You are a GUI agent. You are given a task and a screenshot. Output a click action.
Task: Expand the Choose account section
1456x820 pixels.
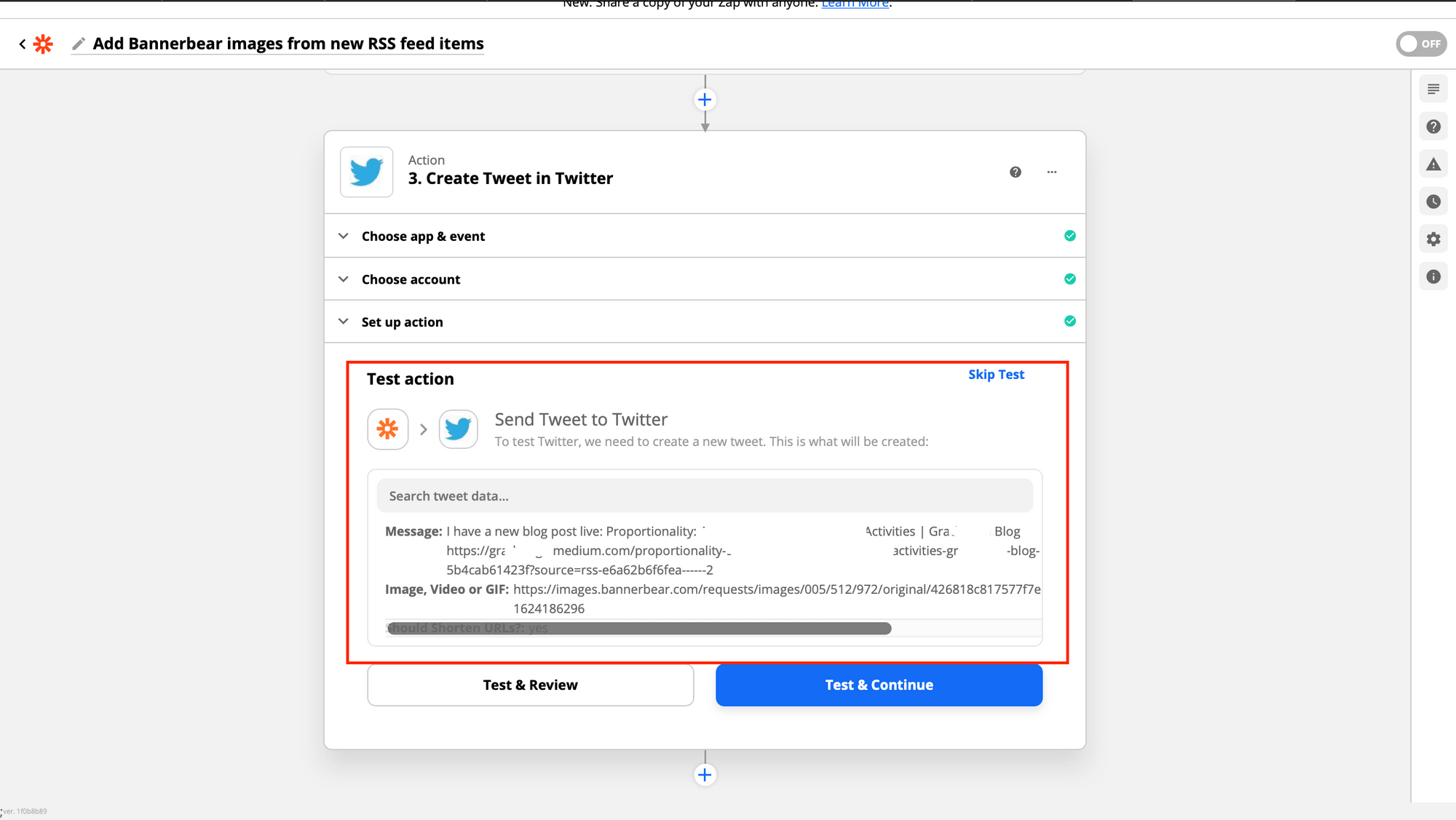pos(705,279)
